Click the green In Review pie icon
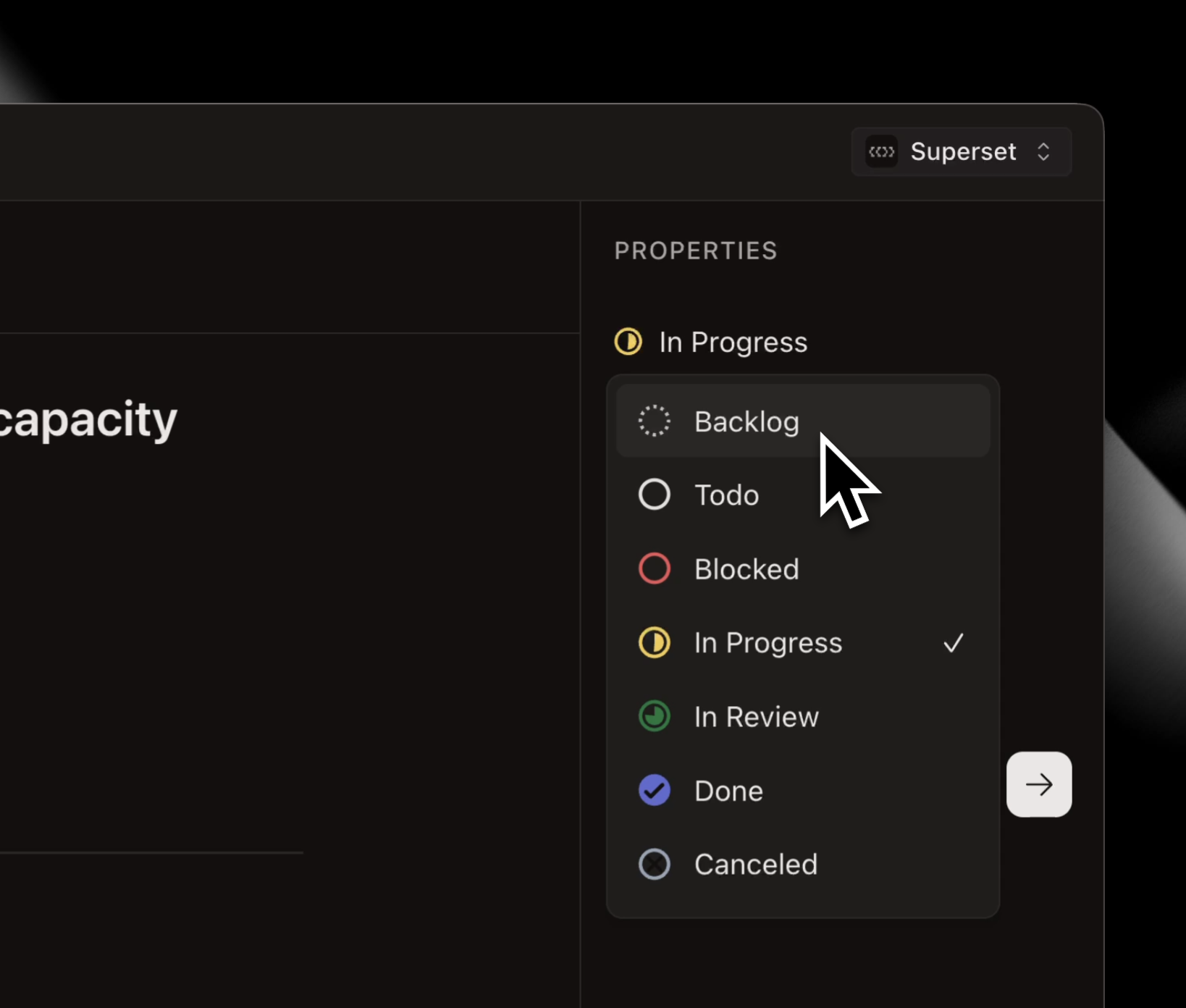 click(x=654, y=716)
